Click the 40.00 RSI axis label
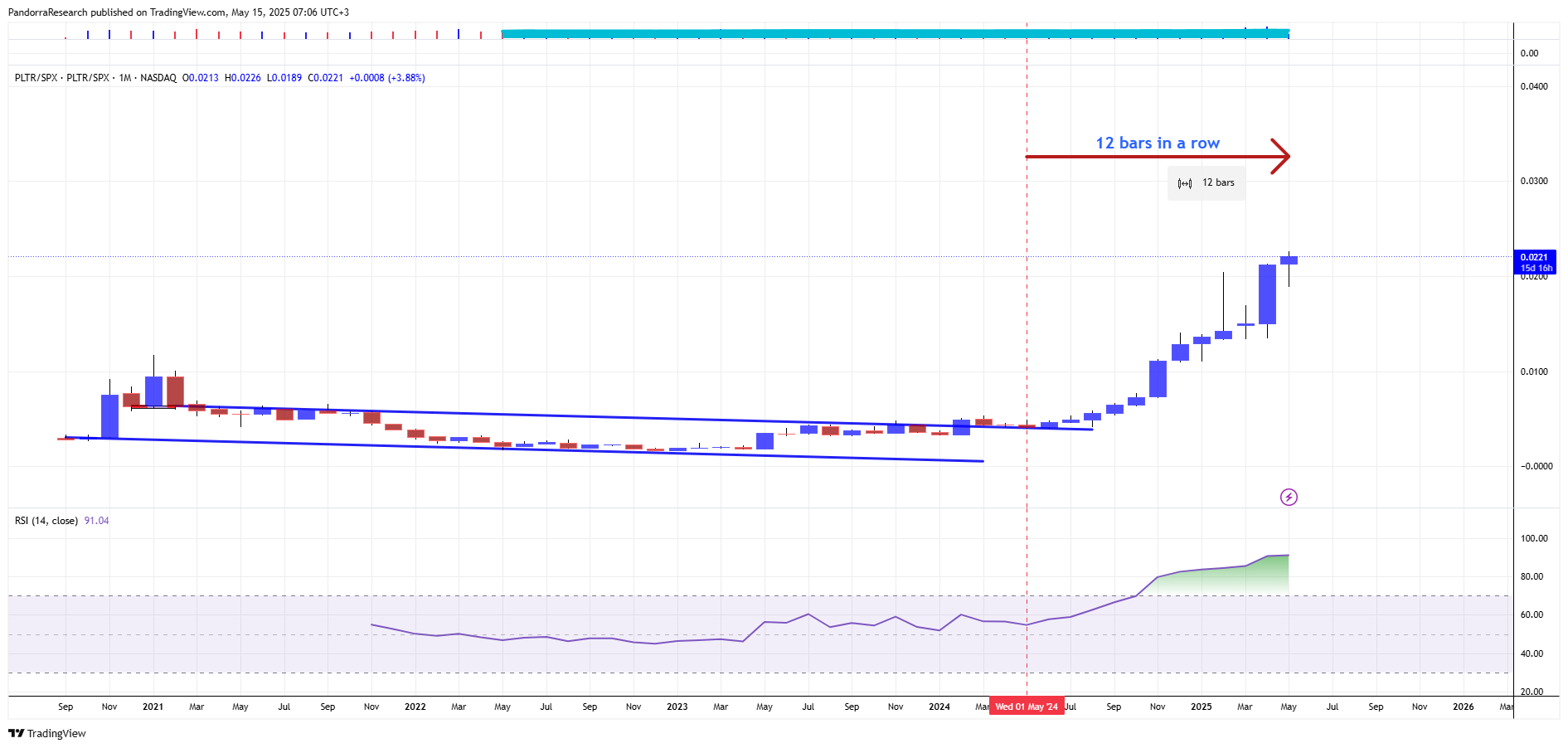The height and width of the screenshot is (748, 1568). pyautogui.click(x=1532, y=653)
